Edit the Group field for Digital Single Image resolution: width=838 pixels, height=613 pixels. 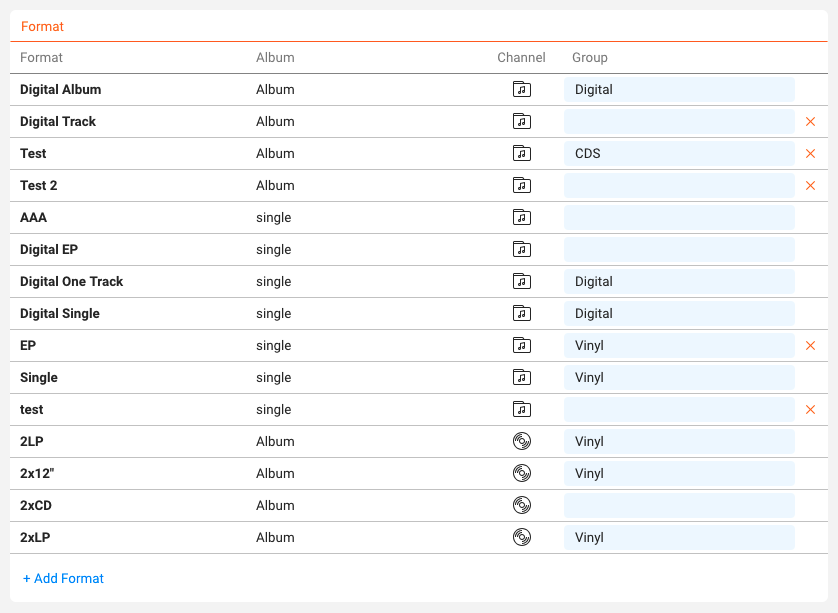click(679, 314)
